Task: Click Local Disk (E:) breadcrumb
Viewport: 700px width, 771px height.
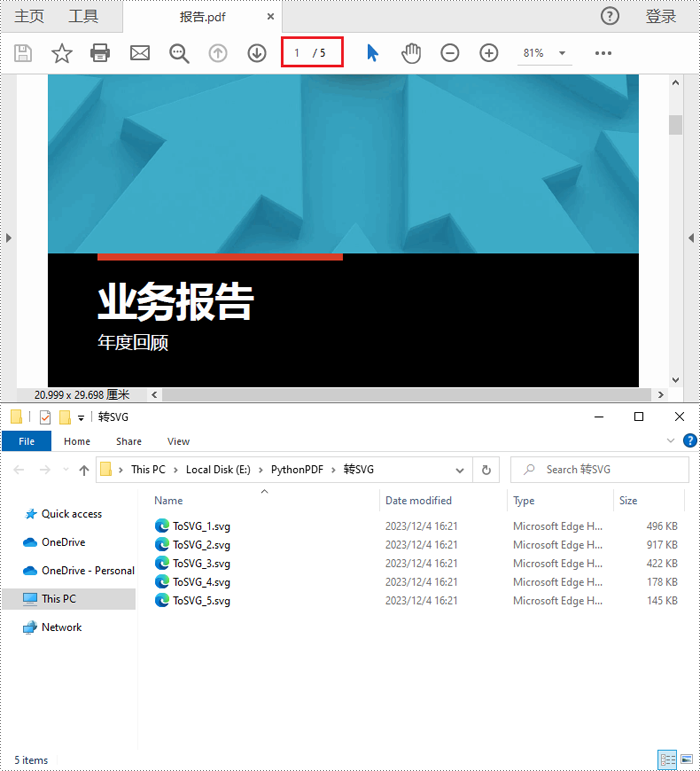Action: [218, 470]
